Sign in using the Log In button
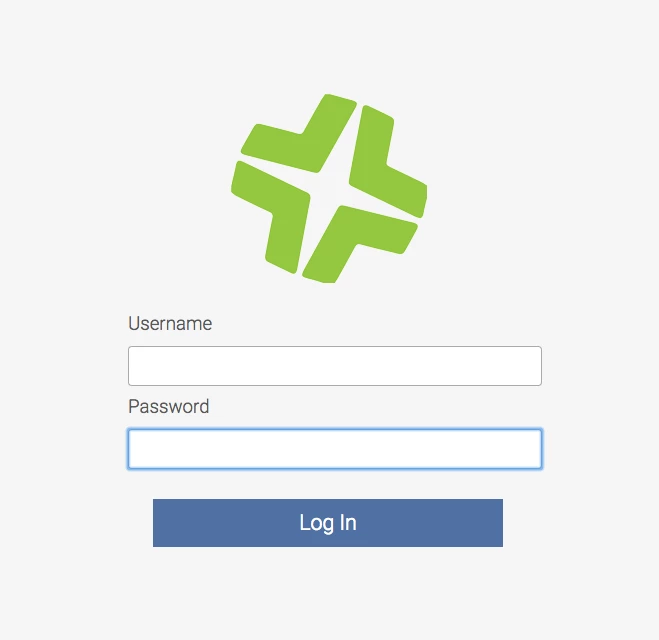 tap(328, 523)
